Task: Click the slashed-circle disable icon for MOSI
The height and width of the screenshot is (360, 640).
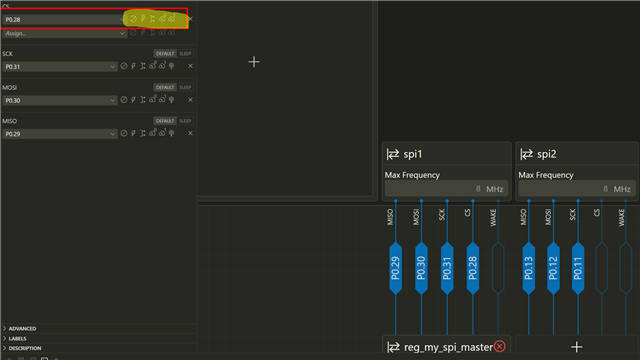Action: [x=124, y=100]
